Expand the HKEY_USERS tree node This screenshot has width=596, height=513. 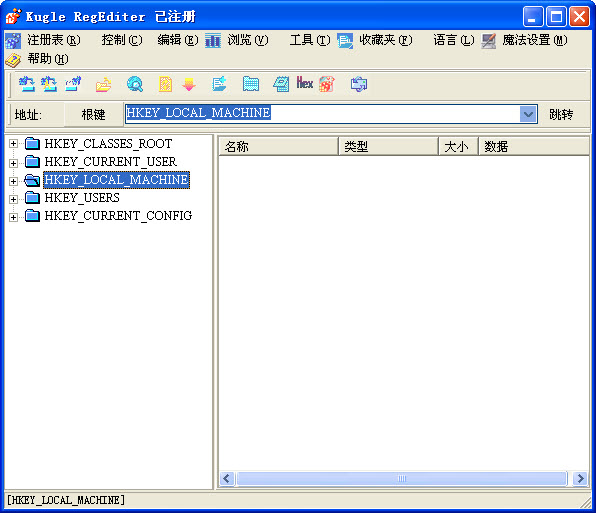click(13, 199)
